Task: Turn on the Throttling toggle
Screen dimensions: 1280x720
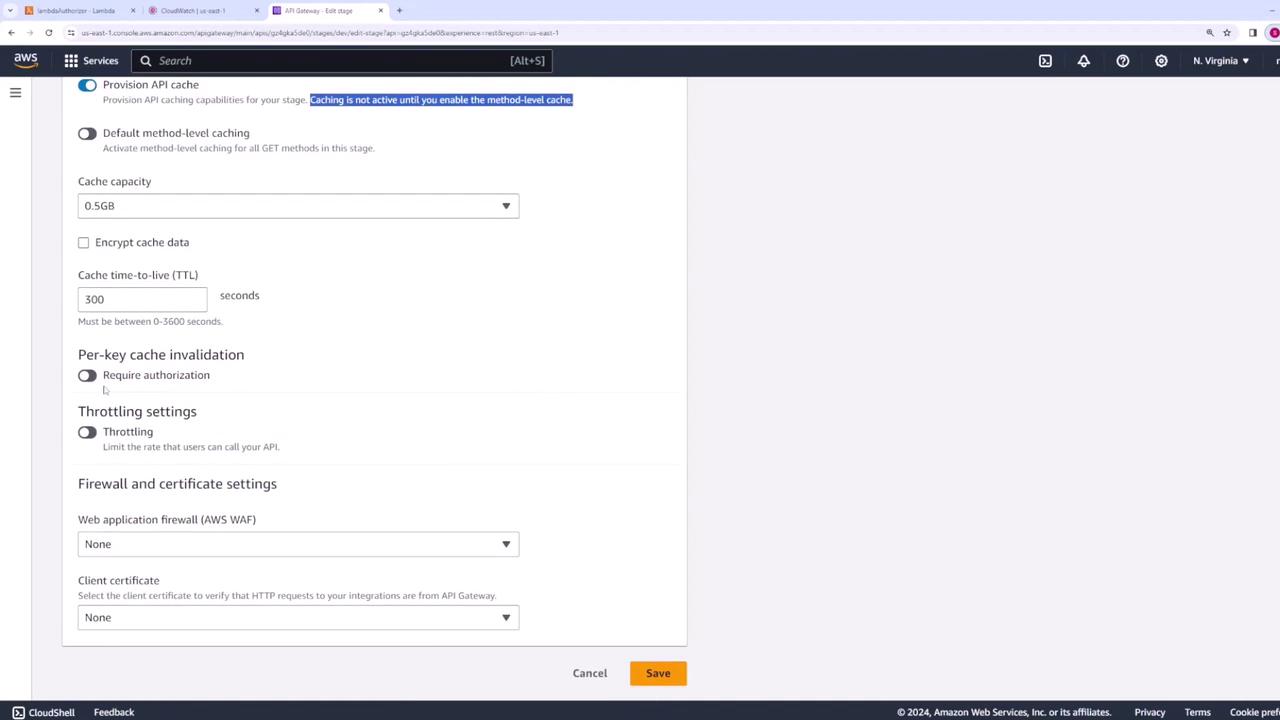Action: 87,432
